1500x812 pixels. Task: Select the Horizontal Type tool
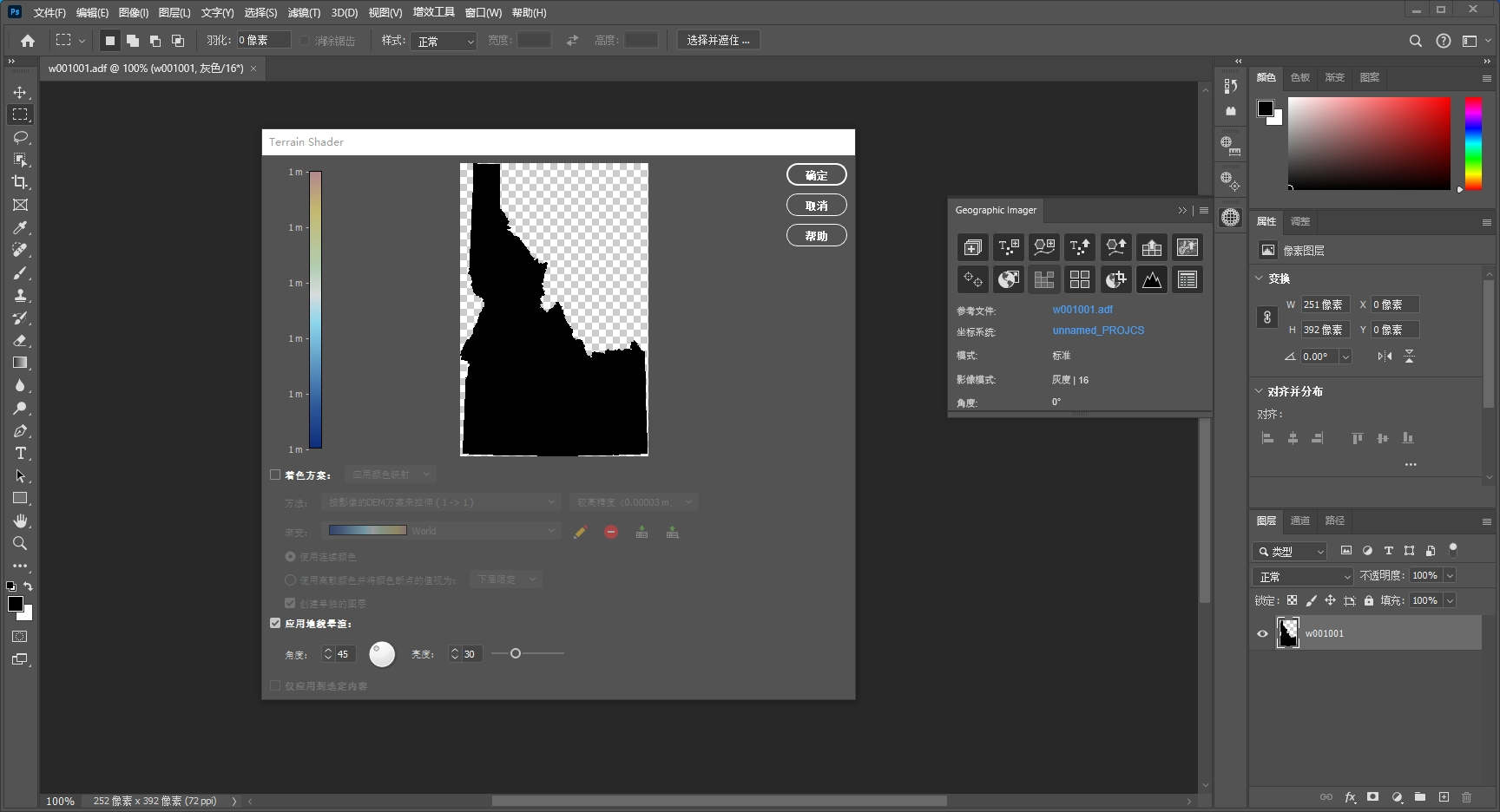pyautogui.click(x=20, y=453)
